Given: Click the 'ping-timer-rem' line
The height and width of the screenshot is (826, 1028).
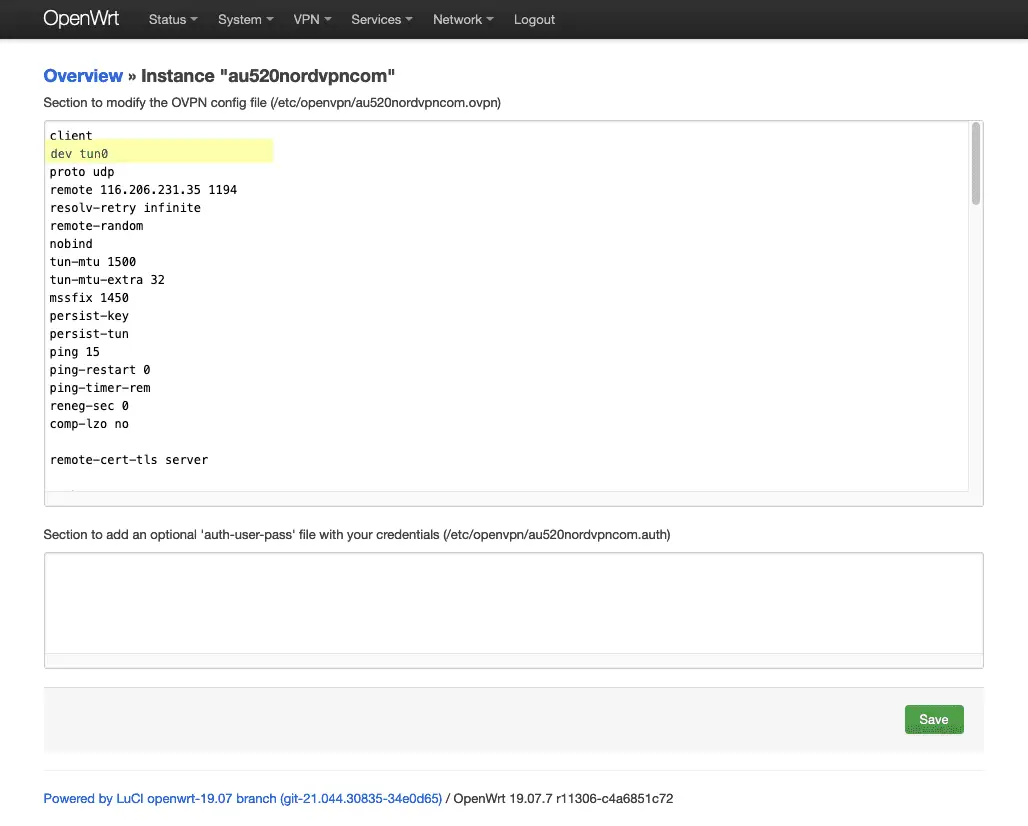Looking at the screenshot, I should tap(100, 388).
